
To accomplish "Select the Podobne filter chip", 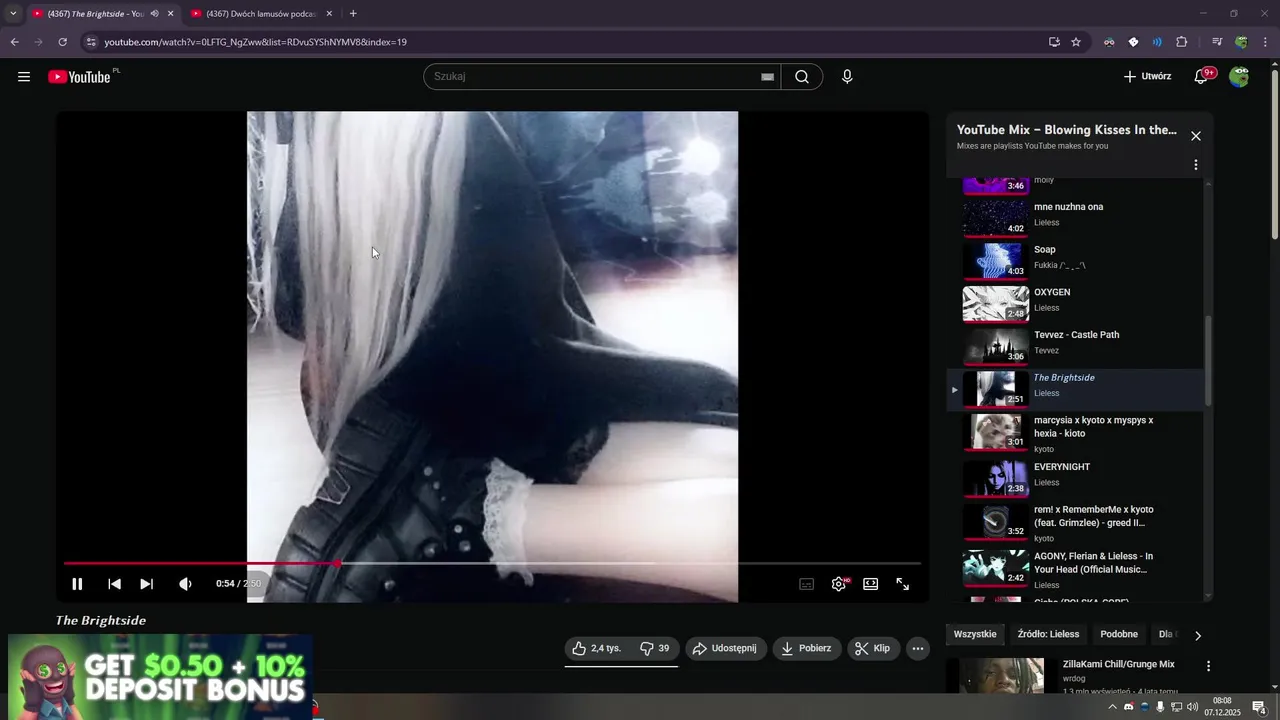I will pos(1119,634).
